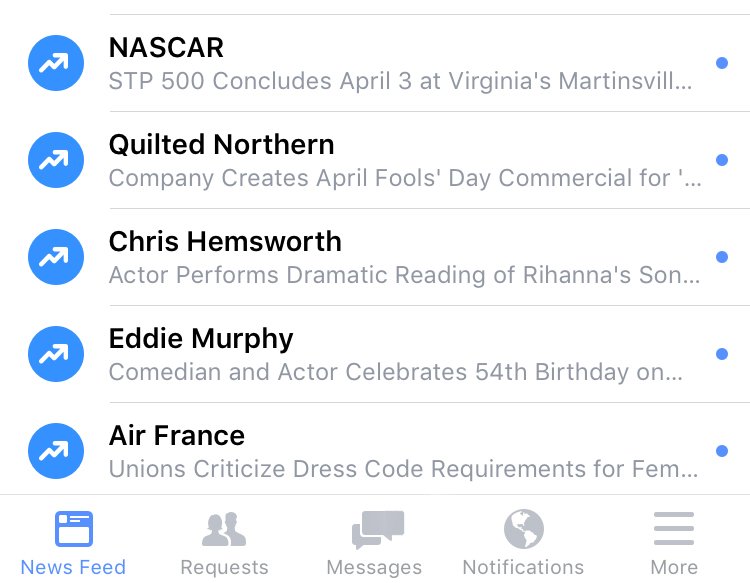The height and width of the screenshot is (583, 750).
Task: View the Eddie Murphy trending topic
Action: pos(400,354)
